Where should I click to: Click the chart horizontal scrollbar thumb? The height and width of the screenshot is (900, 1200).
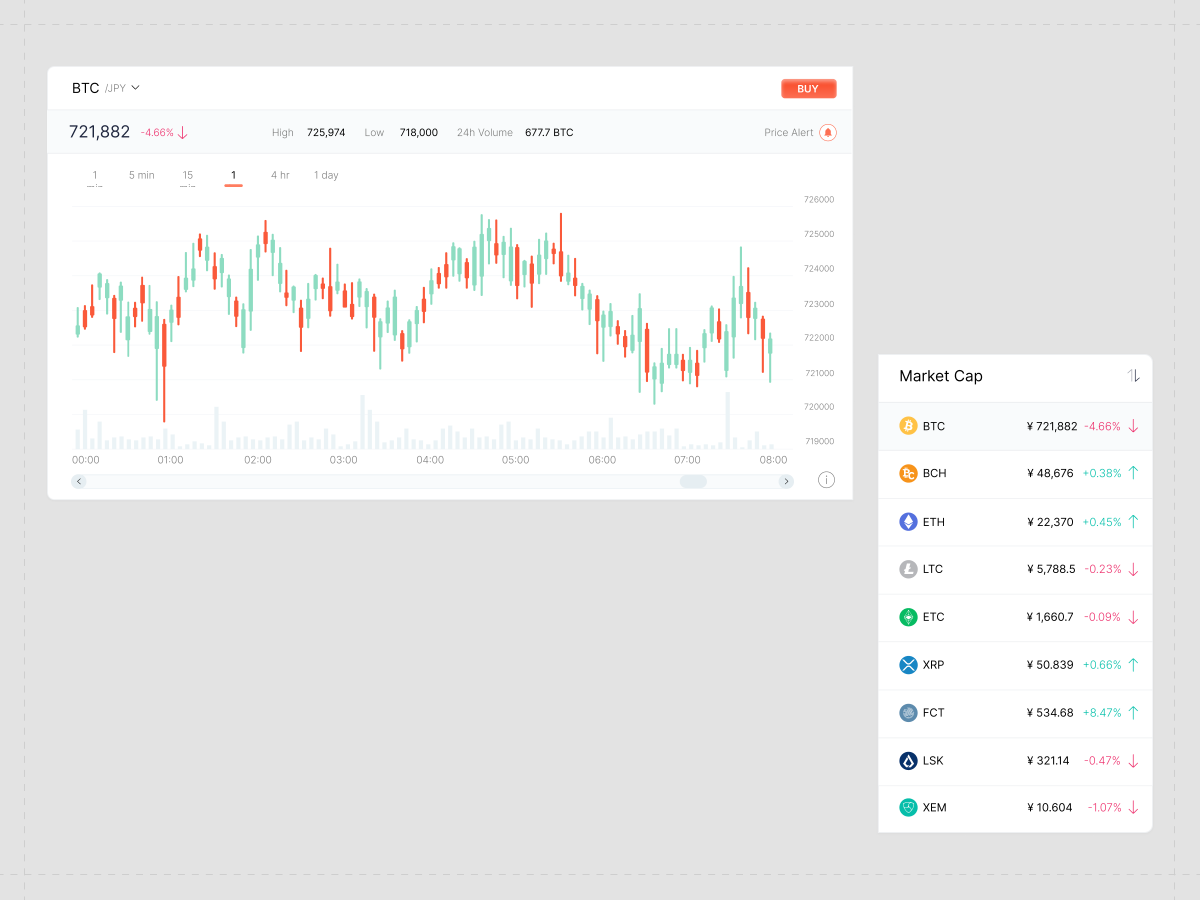pos(693,481)
